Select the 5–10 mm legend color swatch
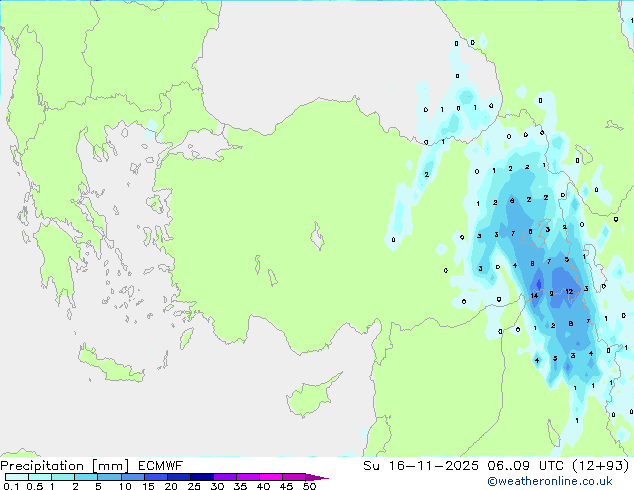 coord(109,477)
